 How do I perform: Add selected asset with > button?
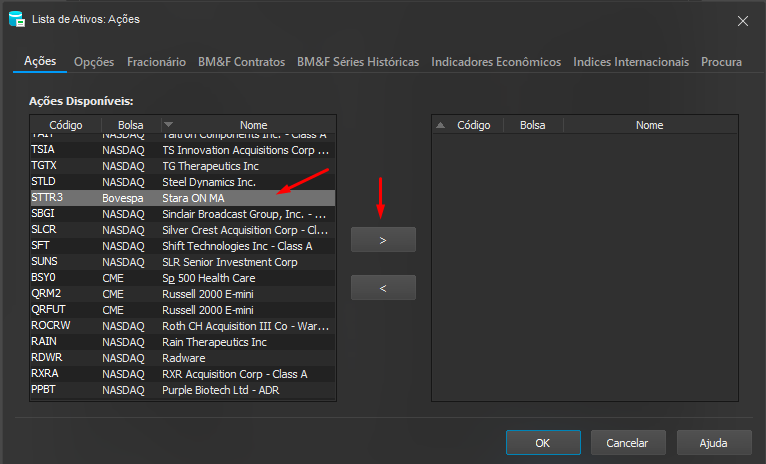point(383,240)
